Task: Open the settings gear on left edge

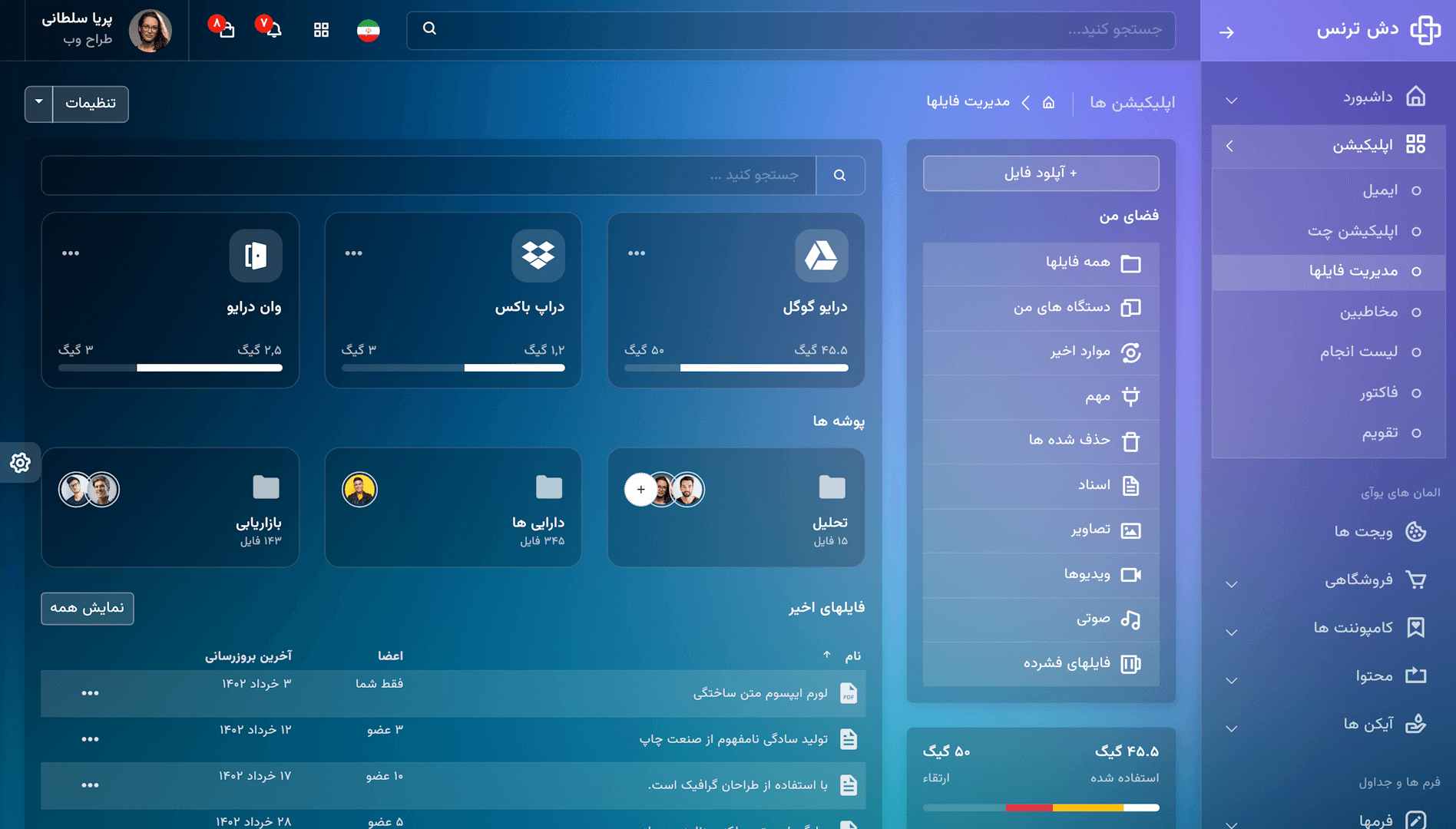Action: click(x=20, y=463)
